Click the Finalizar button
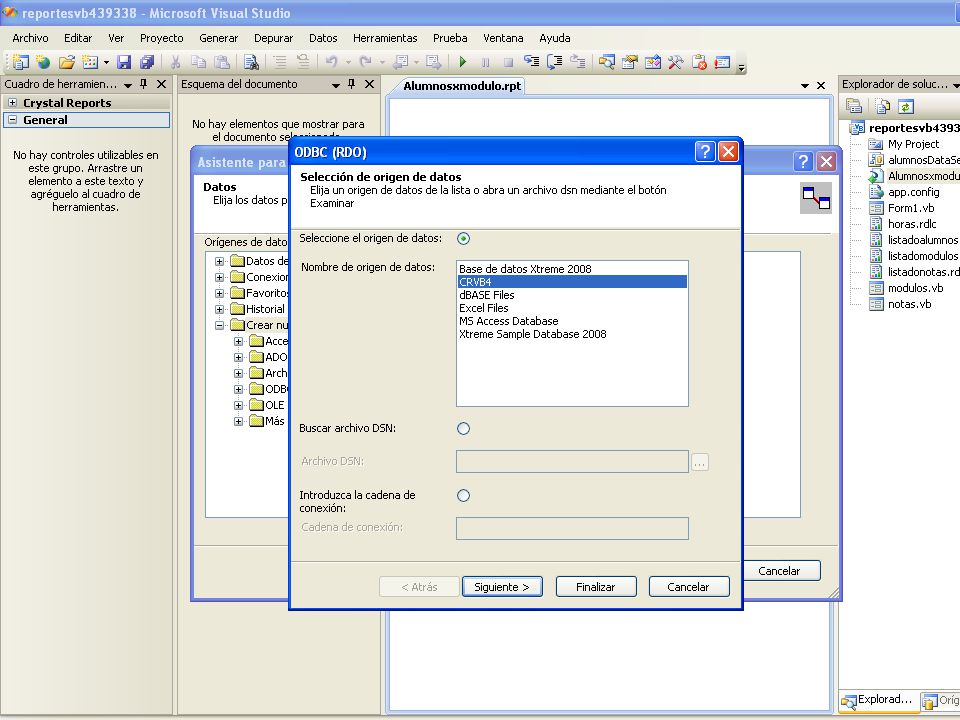 596,587
